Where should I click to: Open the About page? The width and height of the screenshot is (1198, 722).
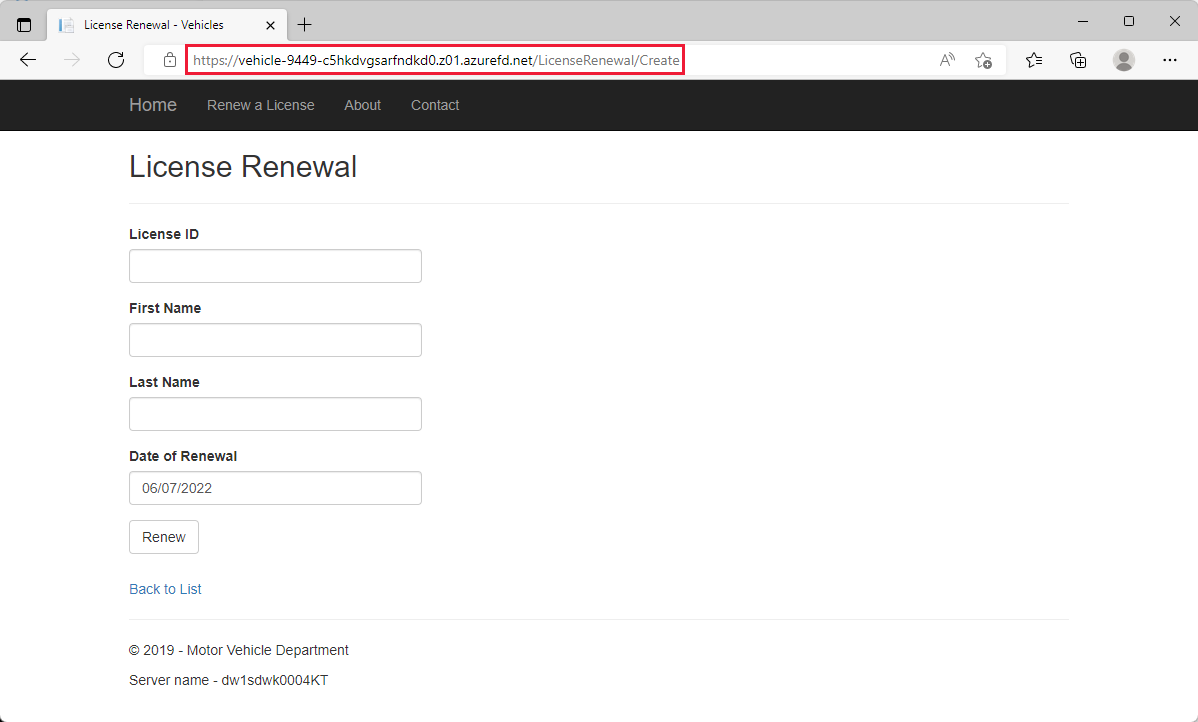coord(362,105)
